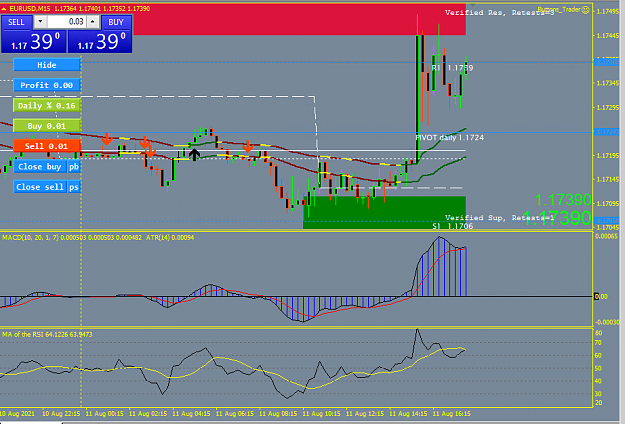
Task: Click the Hide panel button
Action: point(47,65)
